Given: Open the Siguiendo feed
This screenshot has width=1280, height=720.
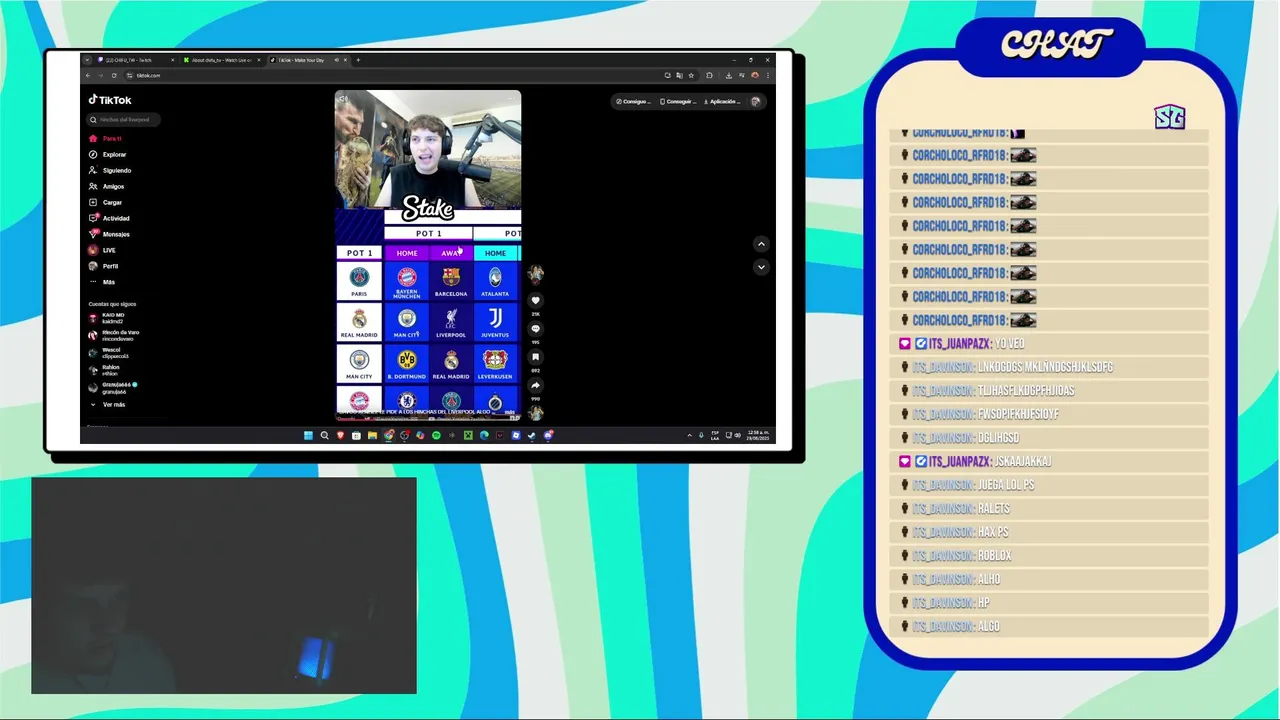Looking at the screenshot, I should click(110, 170).
